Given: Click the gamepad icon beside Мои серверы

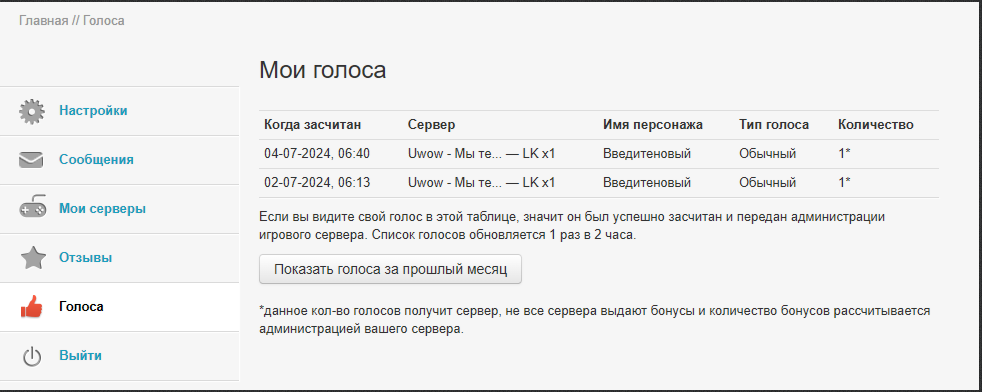Looking at the screenshot, I should click(x=32, y=209).
